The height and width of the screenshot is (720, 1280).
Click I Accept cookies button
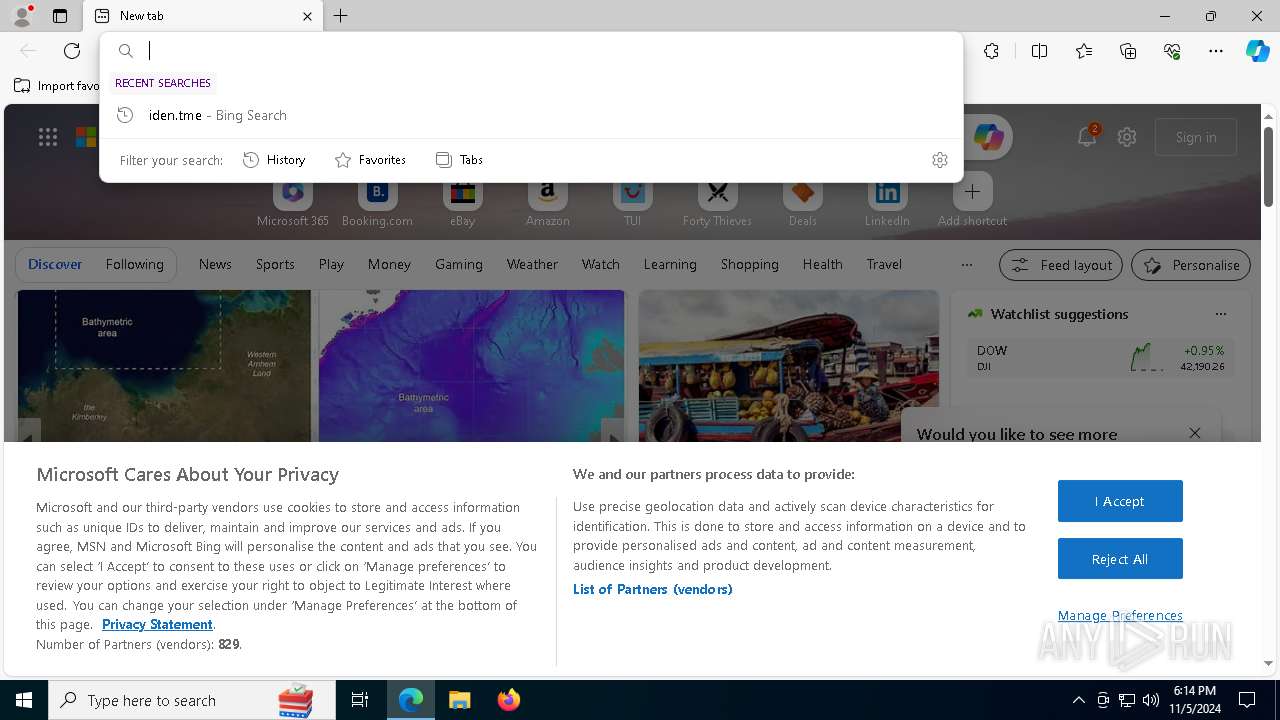click(1120, 501)
